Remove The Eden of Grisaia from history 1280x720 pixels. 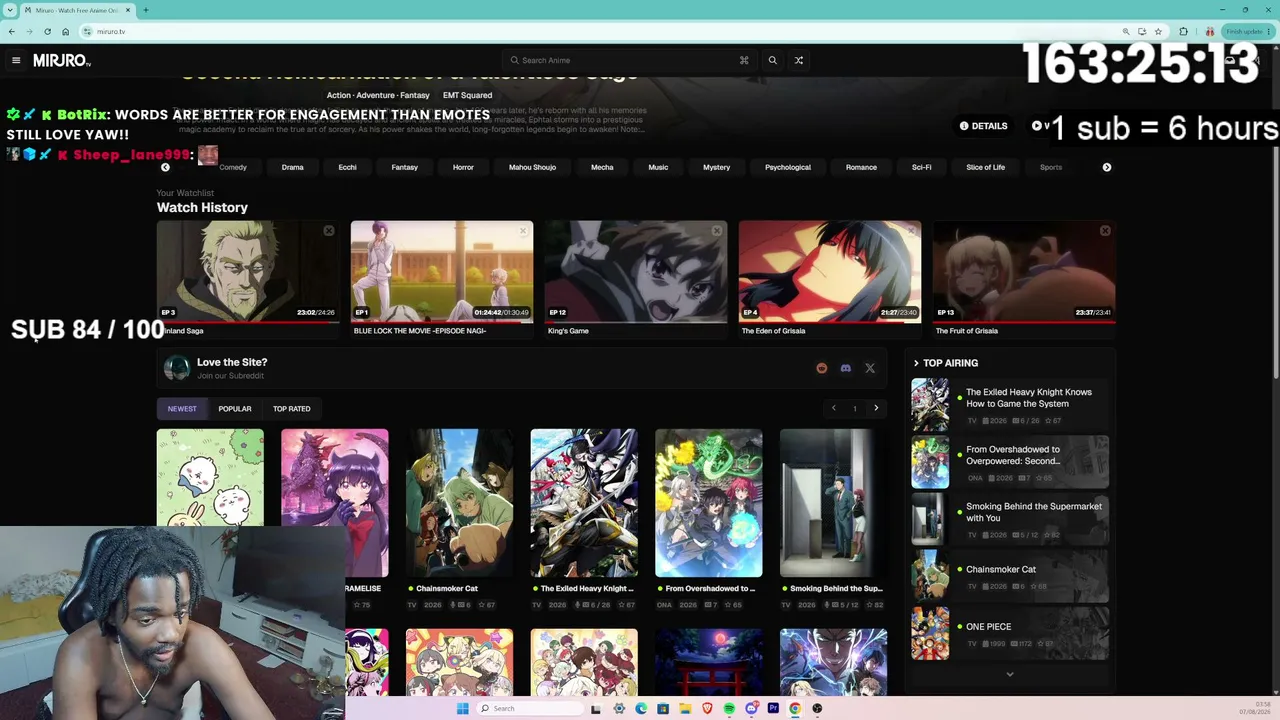pyautogui.click(x=910, y=231)
